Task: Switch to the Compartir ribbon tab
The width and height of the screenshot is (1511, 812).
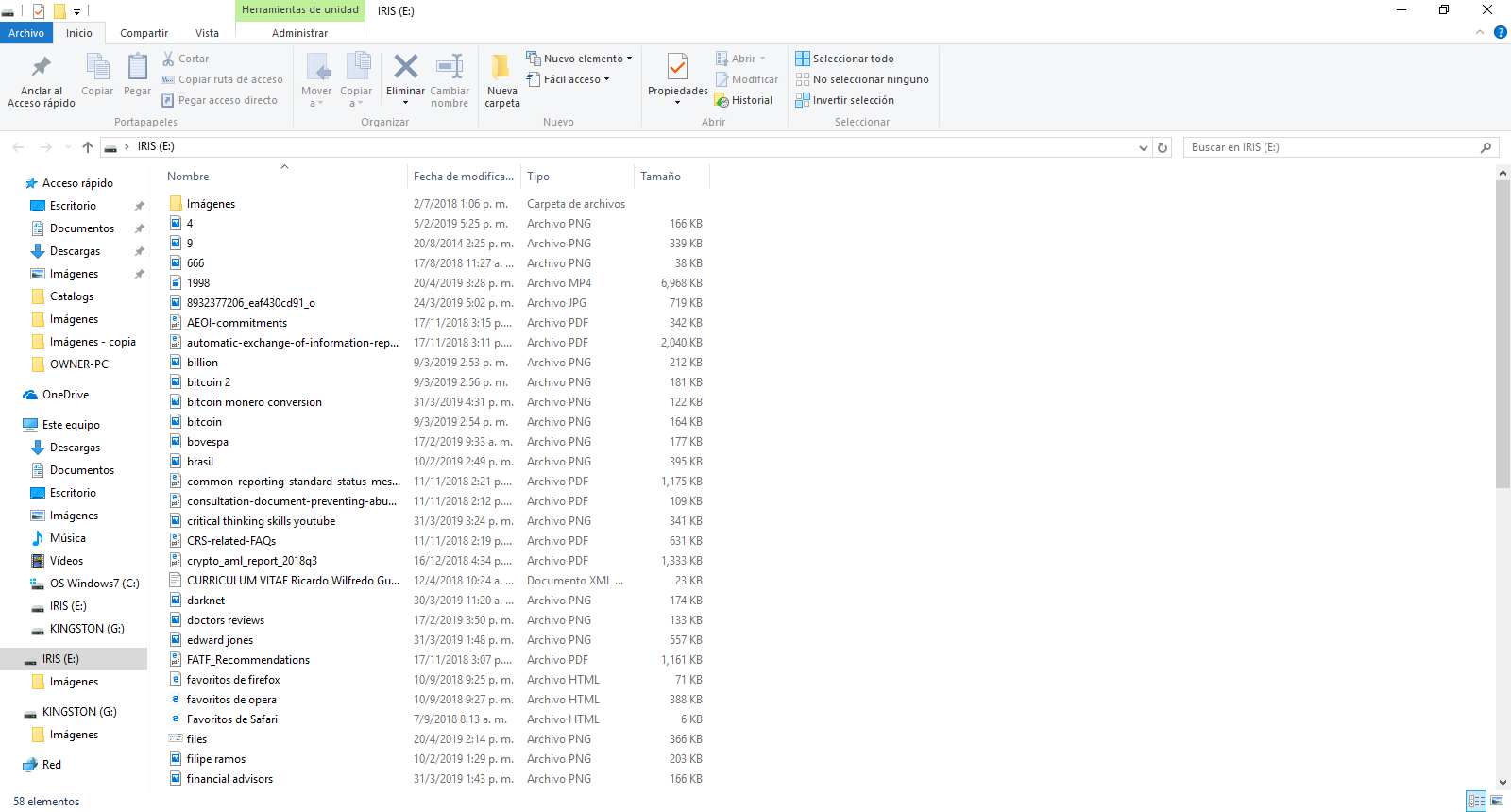Action: pos(144,33)
